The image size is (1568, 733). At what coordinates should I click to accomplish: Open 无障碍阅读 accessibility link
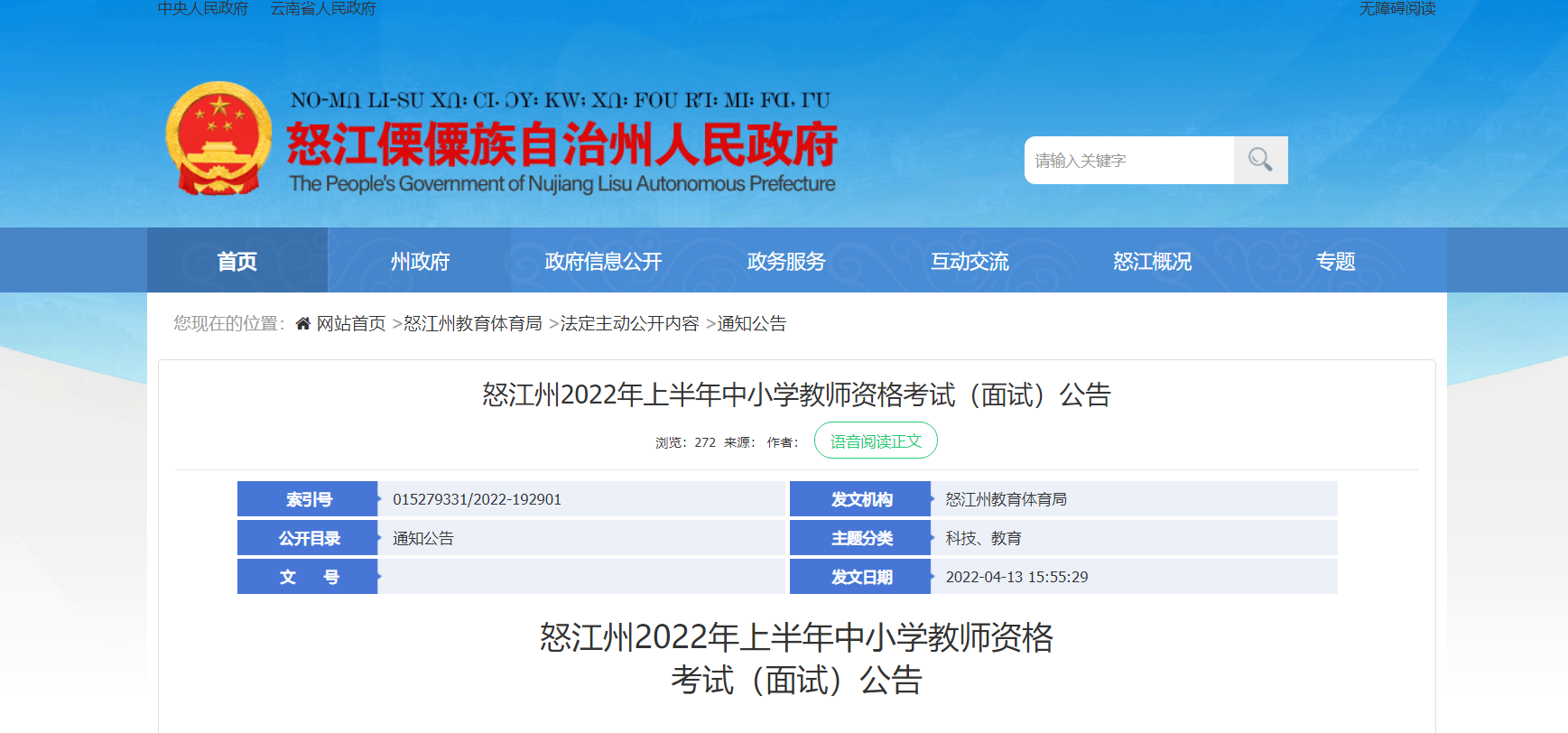(x=1397, y=8)
